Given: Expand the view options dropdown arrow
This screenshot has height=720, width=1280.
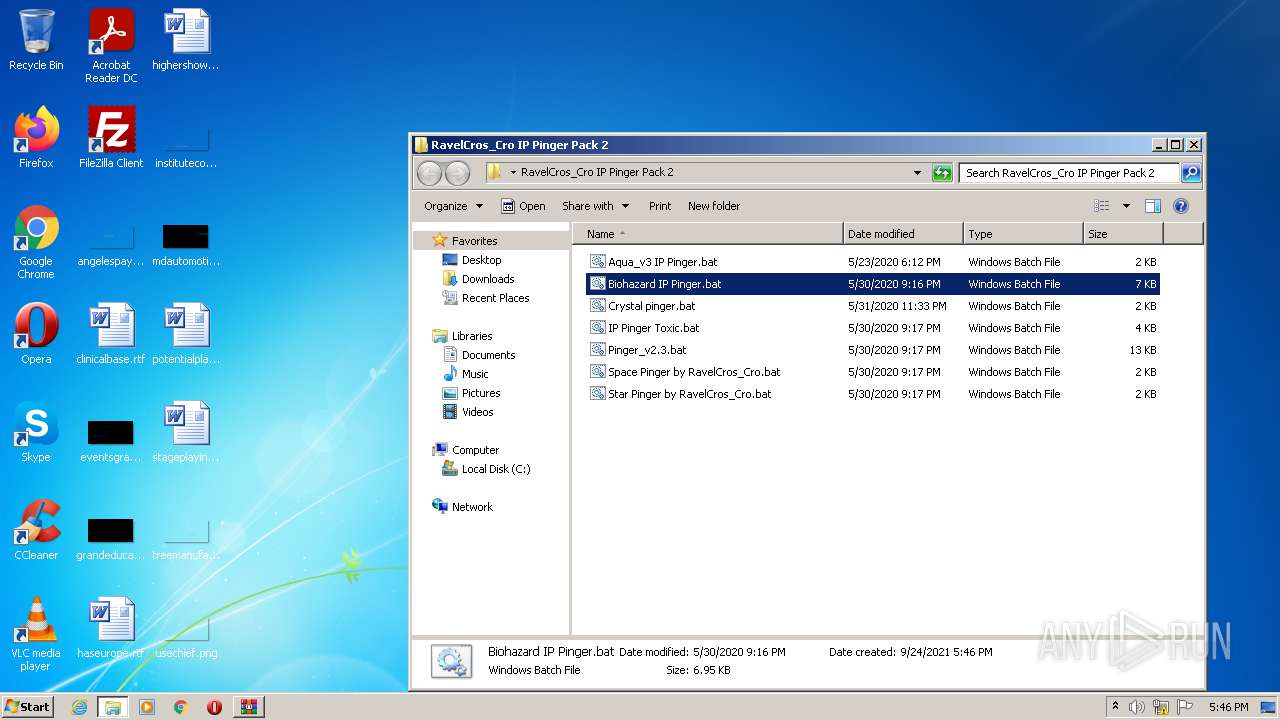Looking at the screenshot, I should click(1126, 206).
